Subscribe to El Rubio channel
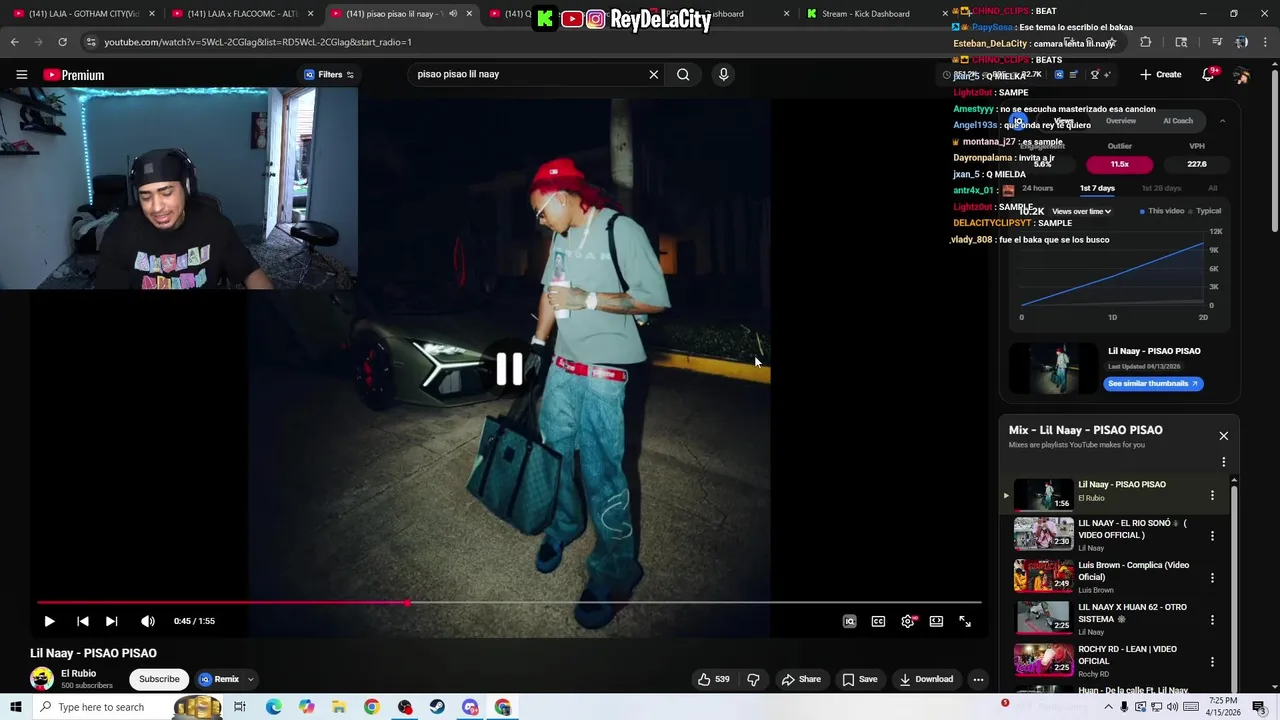The width and height of the screenshot is (1280, 720). (159, 679)
